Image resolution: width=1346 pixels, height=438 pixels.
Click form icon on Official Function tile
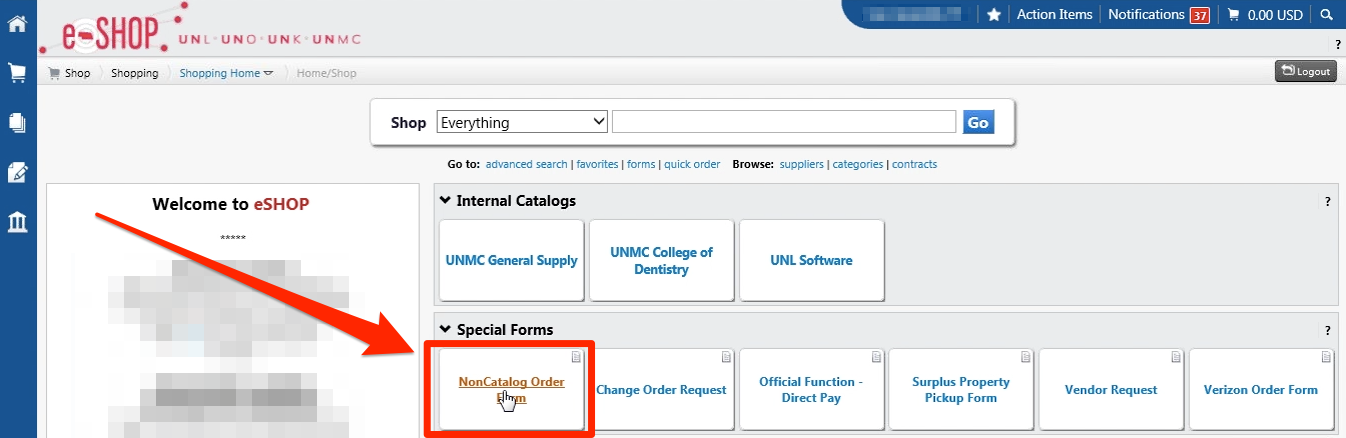point(875,357)
